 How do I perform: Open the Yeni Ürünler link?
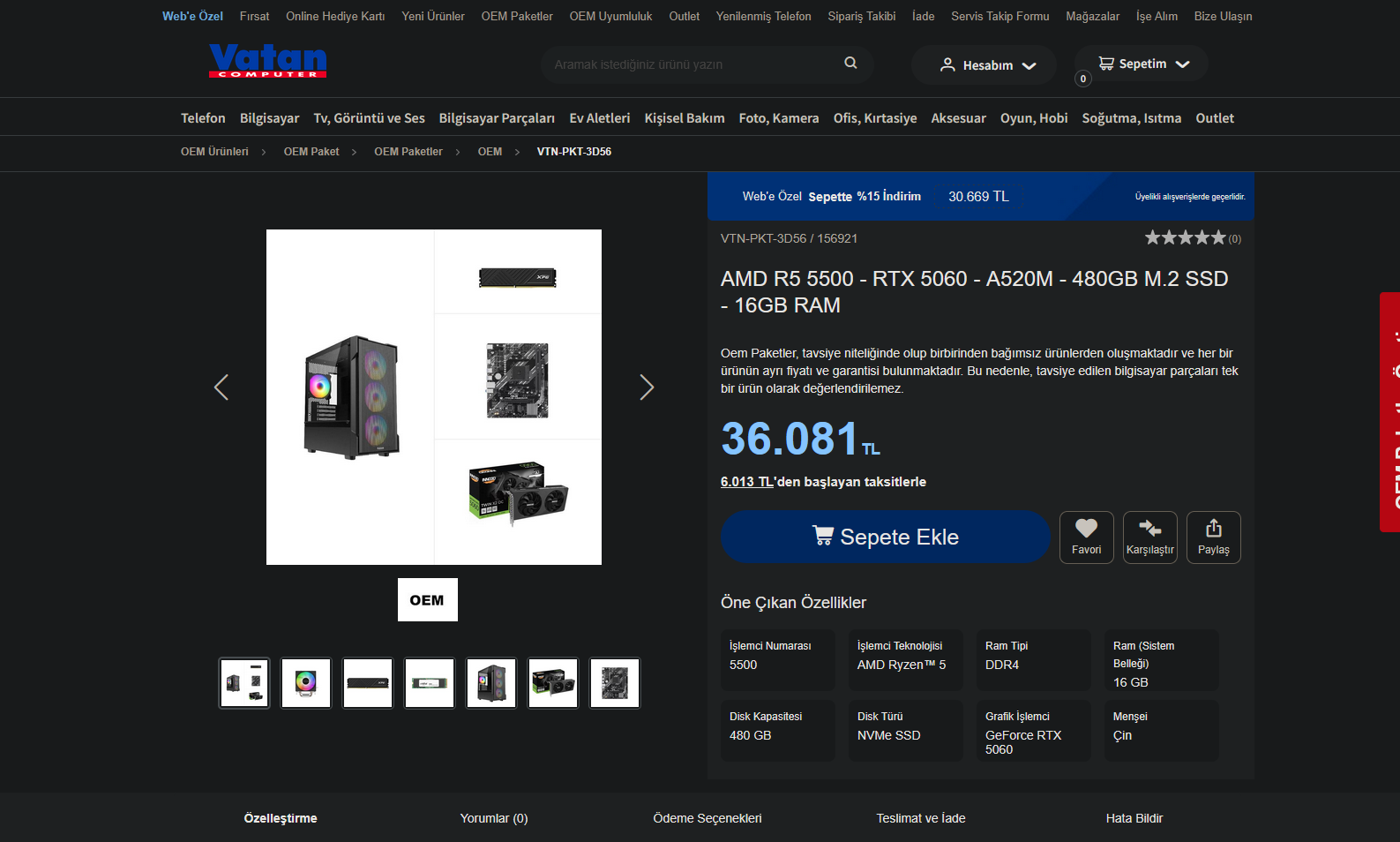pos(433,16)
